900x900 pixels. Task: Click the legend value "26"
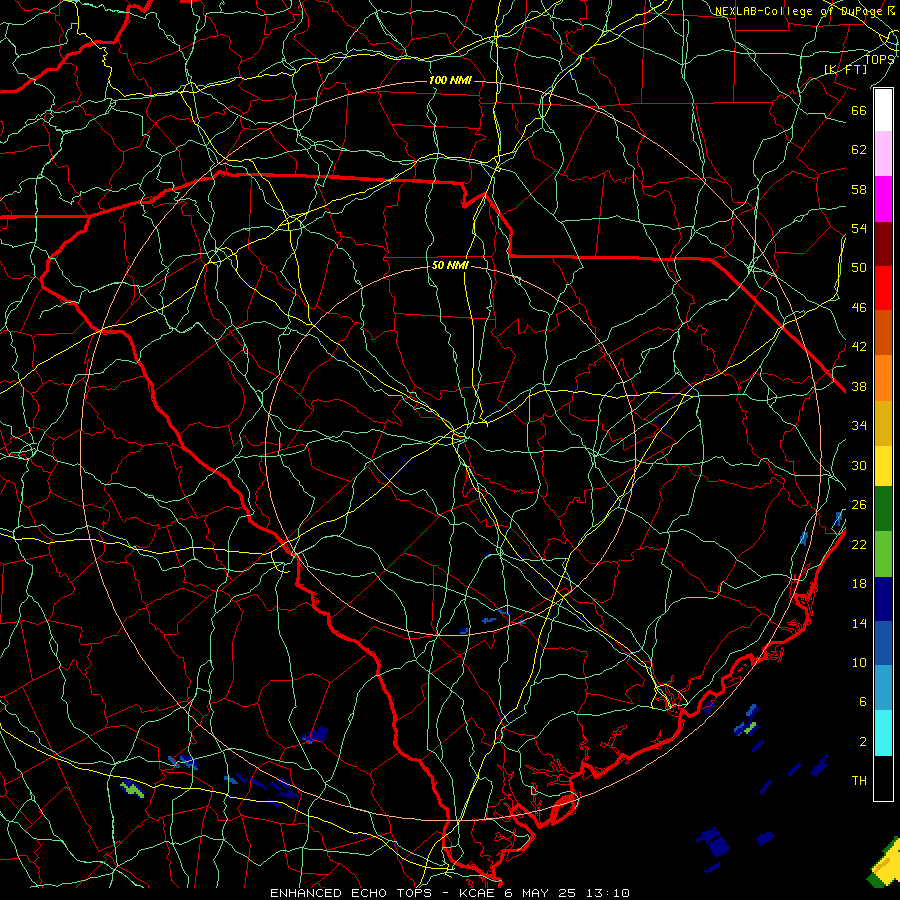click(x=859, y=505)
